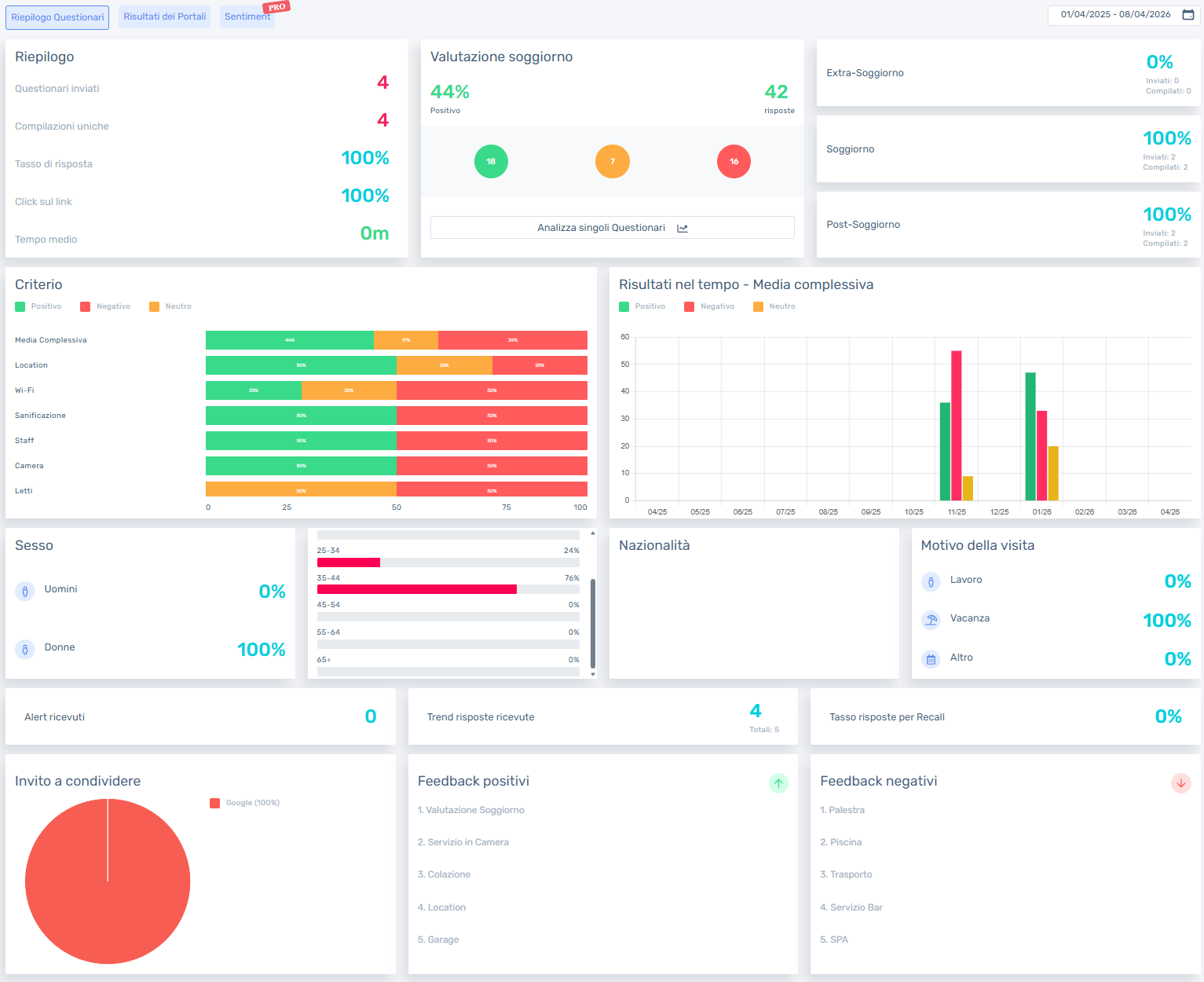
Task: Click the 45-54 age progress bar
Action: tap(448, 617)
